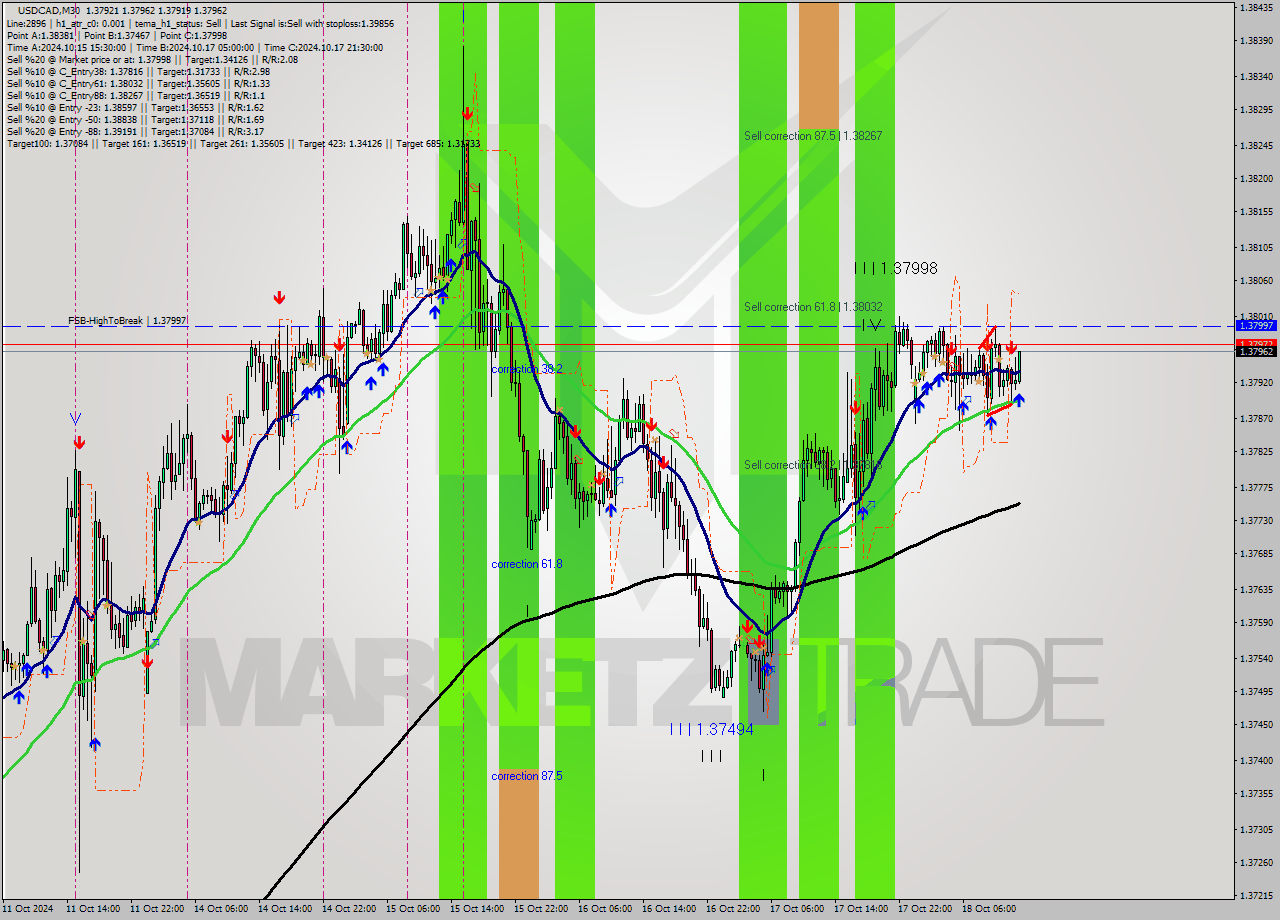Click the 1.38390 price axis label

click(x=1256, y=41)
